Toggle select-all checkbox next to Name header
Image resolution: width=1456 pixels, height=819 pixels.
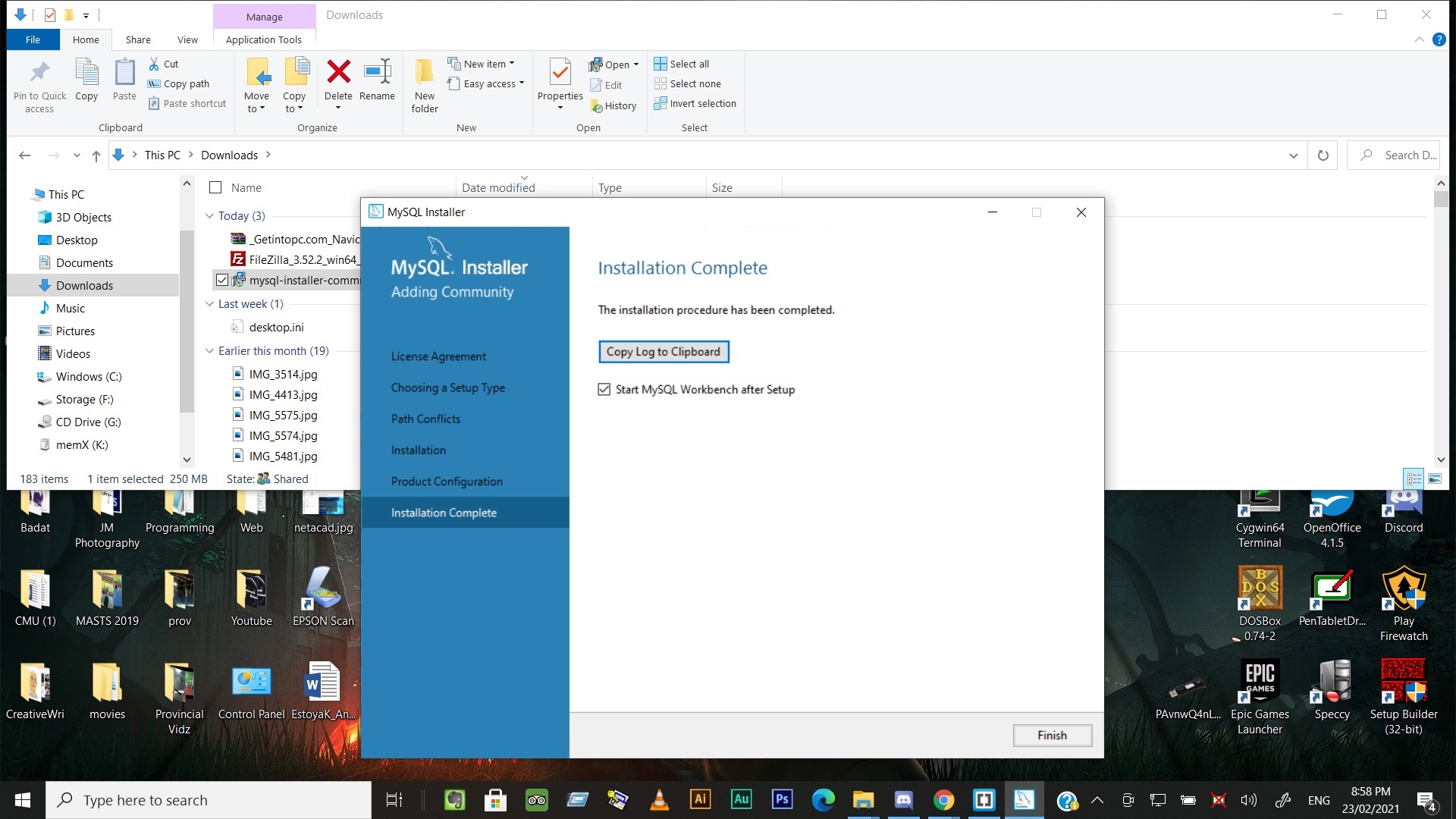[215, 187]
